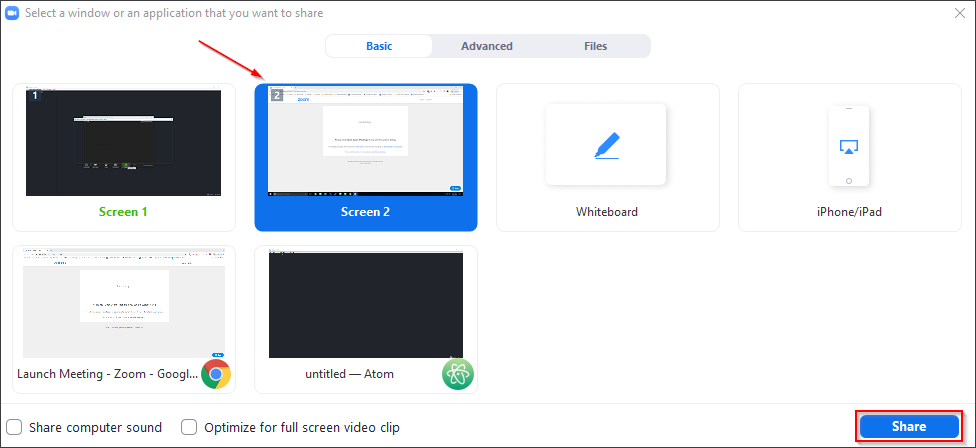Click the Atom editor logo badge
Screen dimensions: 976x448
click(x=457, y=373)
